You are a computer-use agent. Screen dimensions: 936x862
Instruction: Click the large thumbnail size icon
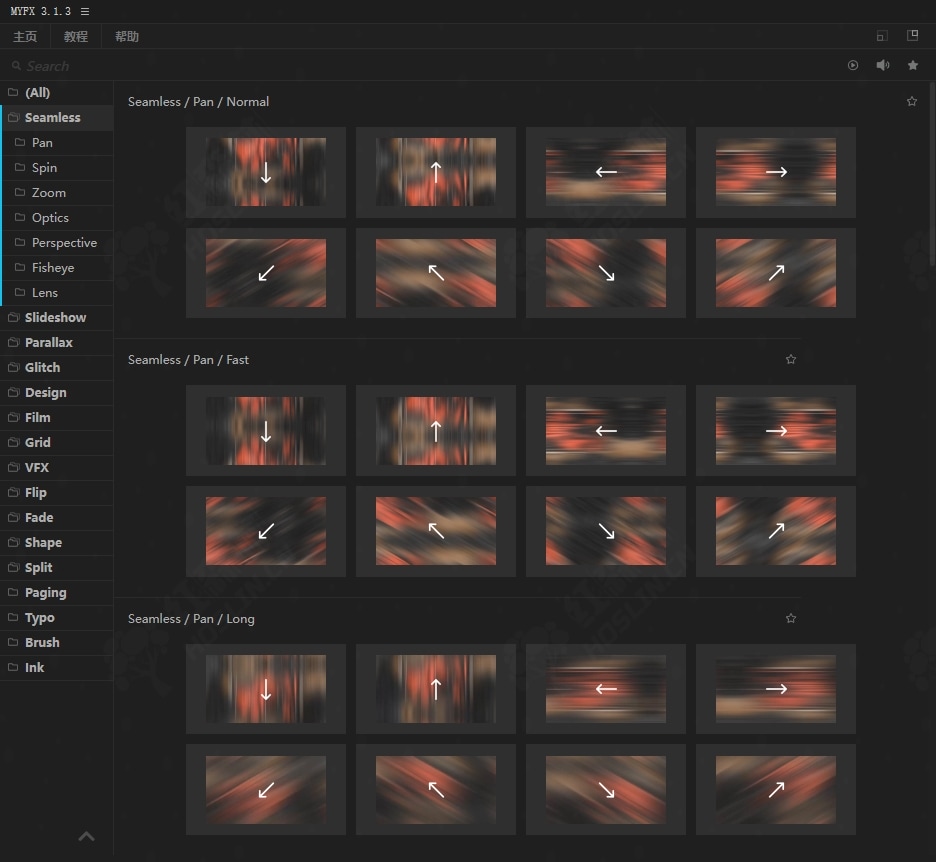click(x=912, y=36)
